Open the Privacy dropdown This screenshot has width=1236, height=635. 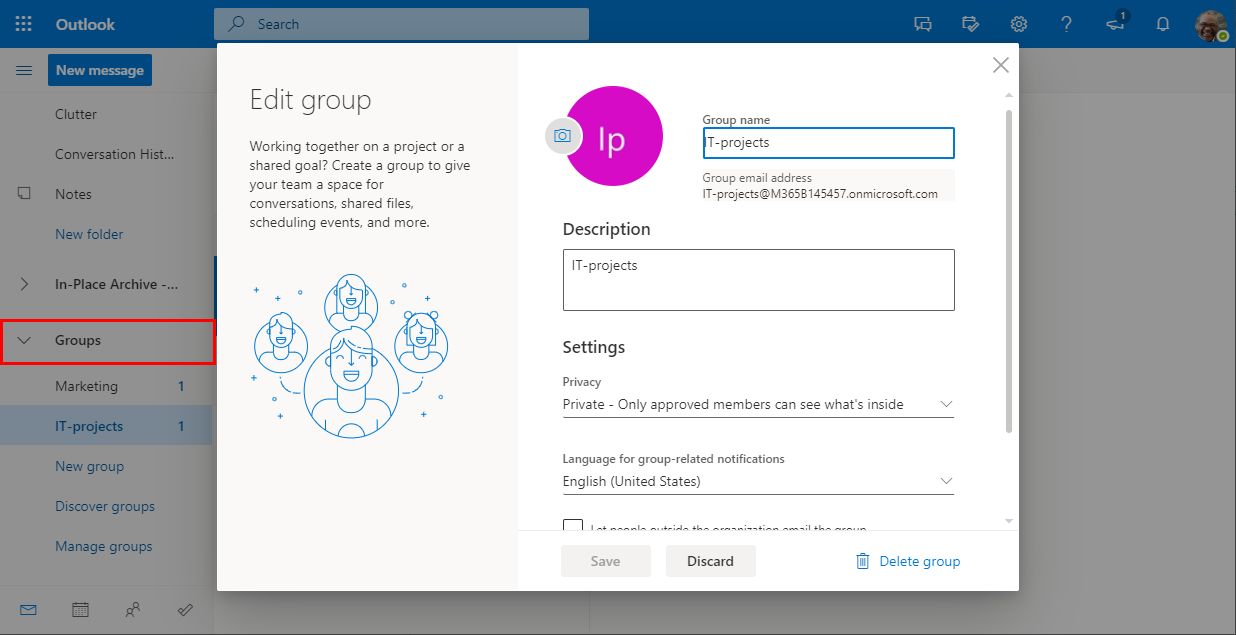tap(758, 404)
